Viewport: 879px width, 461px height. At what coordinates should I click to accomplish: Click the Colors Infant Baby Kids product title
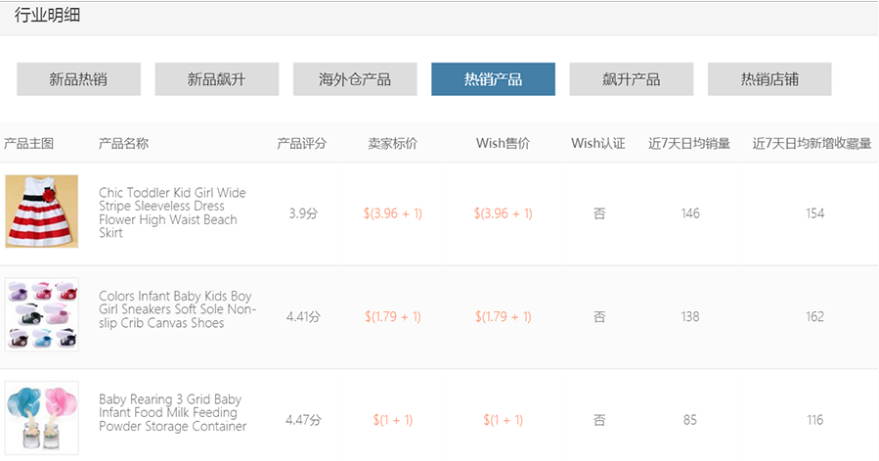177,310
